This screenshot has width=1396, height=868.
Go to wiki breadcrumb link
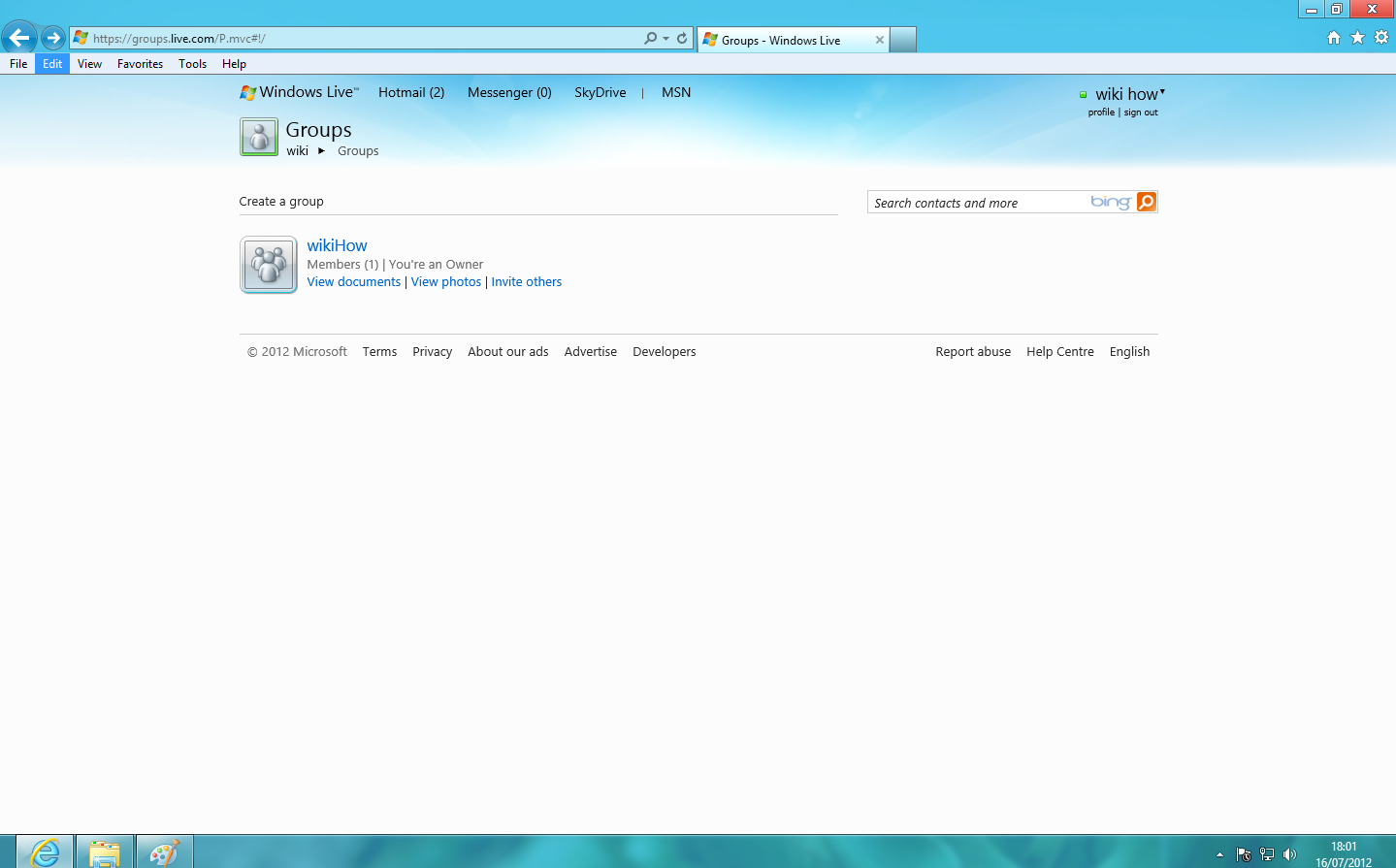click(x=297, y=150)
